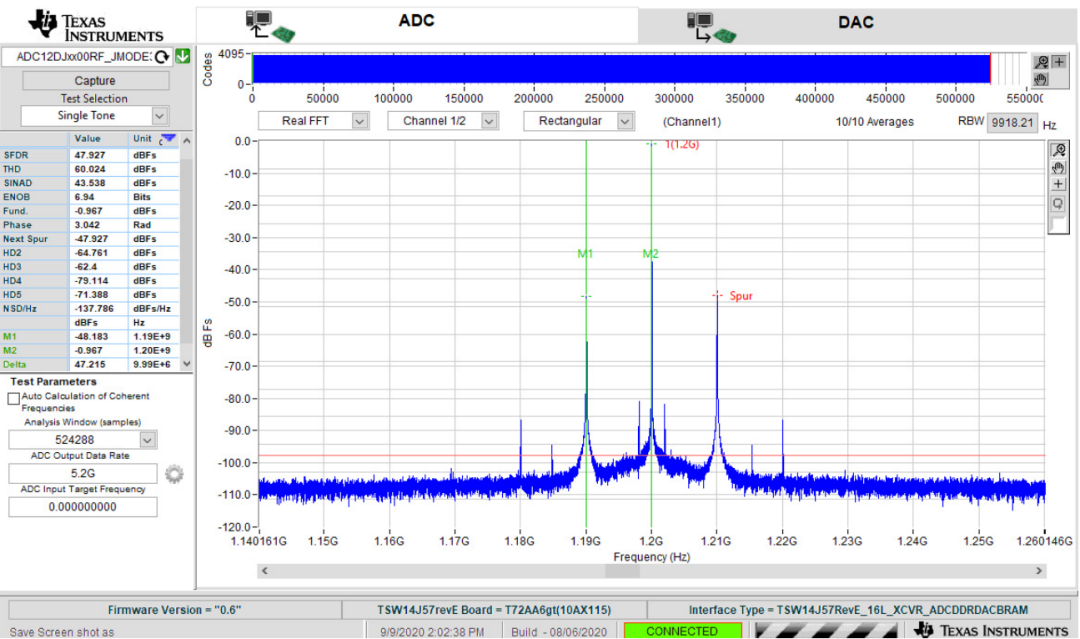Select the pan hand tool on FFT plot

1058,167
